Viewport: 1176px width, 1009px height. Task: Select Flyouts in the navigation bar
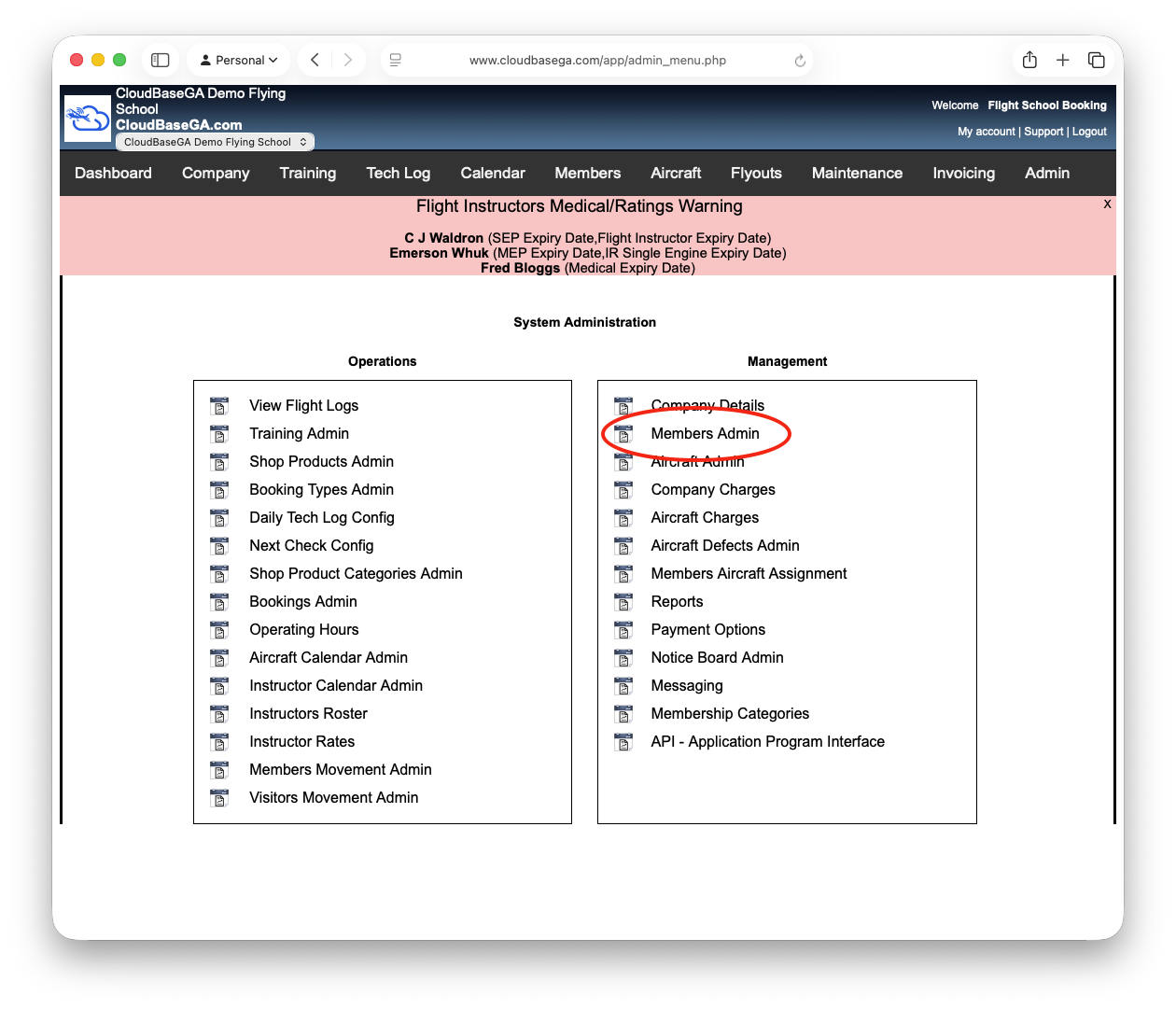756,173
